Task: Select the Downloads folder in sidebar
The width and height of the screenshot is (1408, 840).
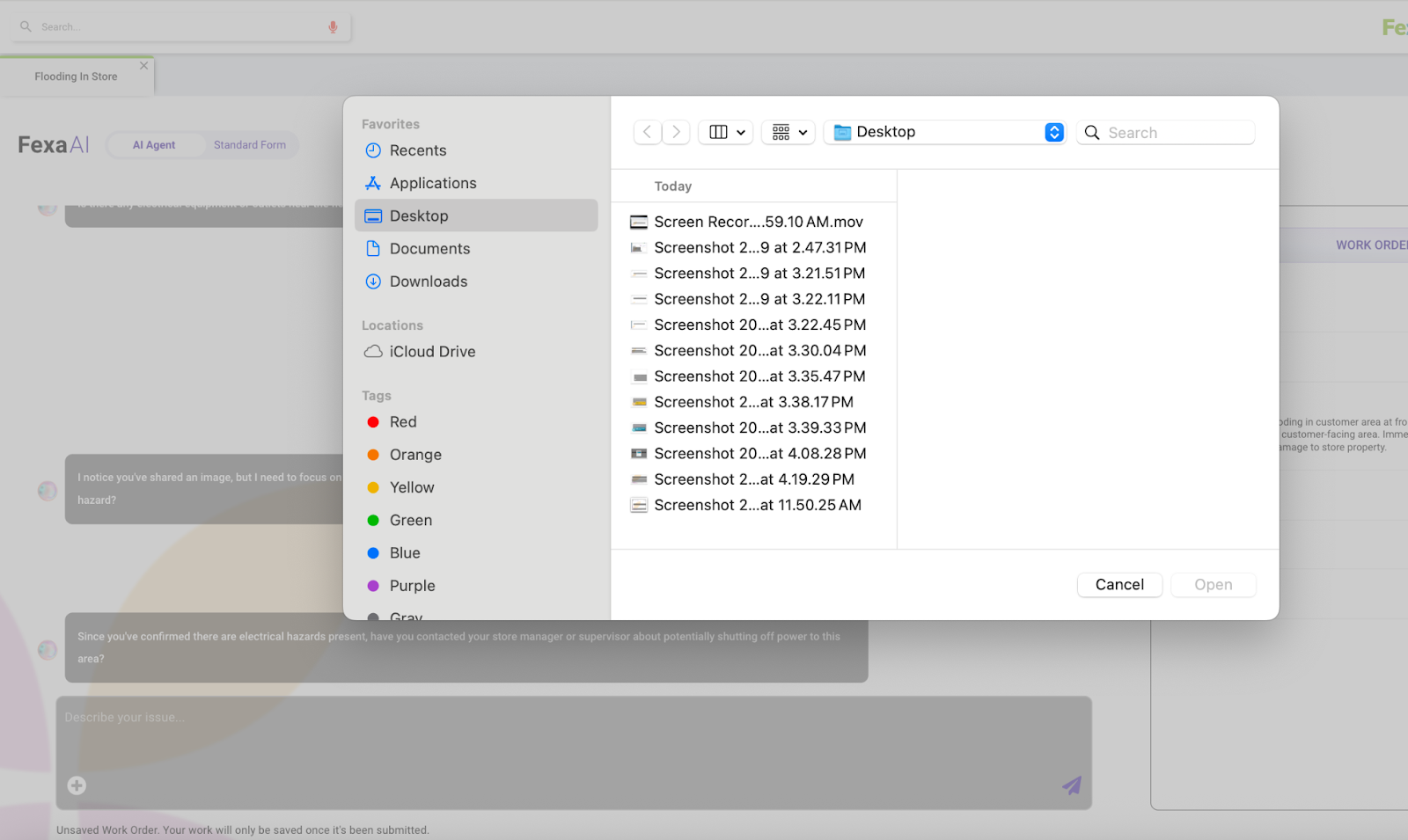Action: (x=428, y=281)
